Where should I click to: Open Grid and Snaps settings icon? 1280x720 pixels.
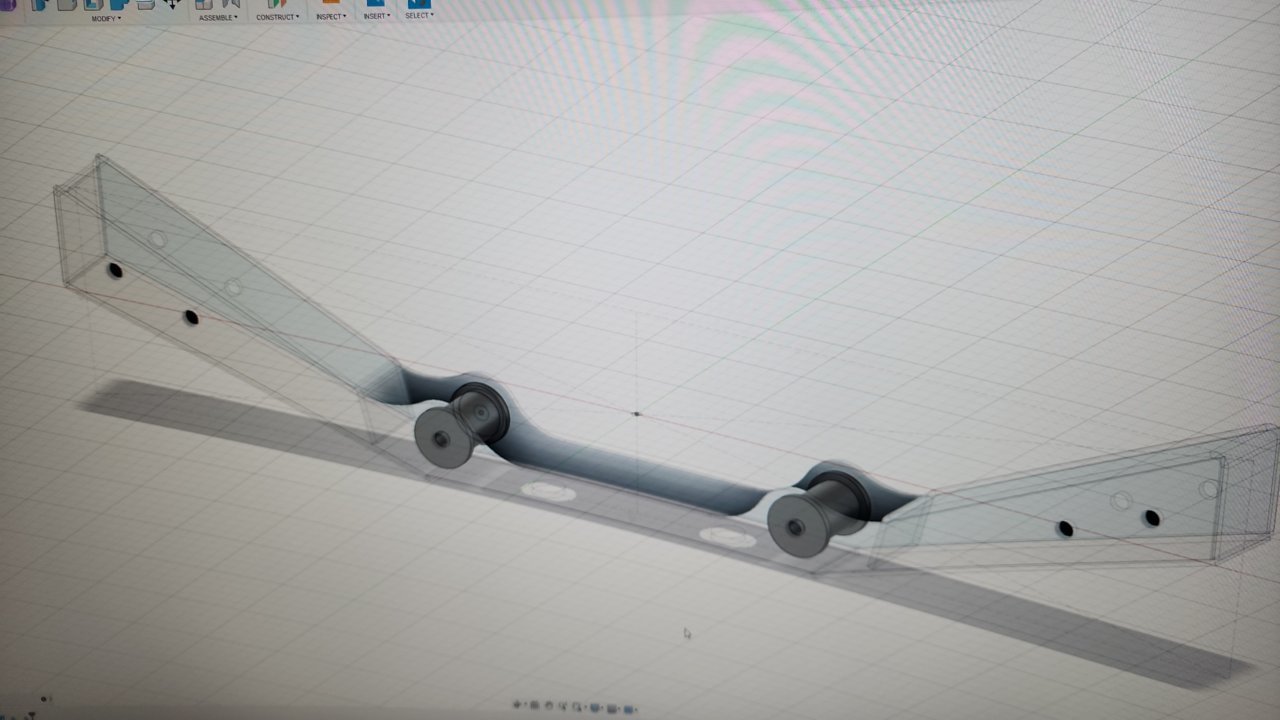tap(612, 709)
